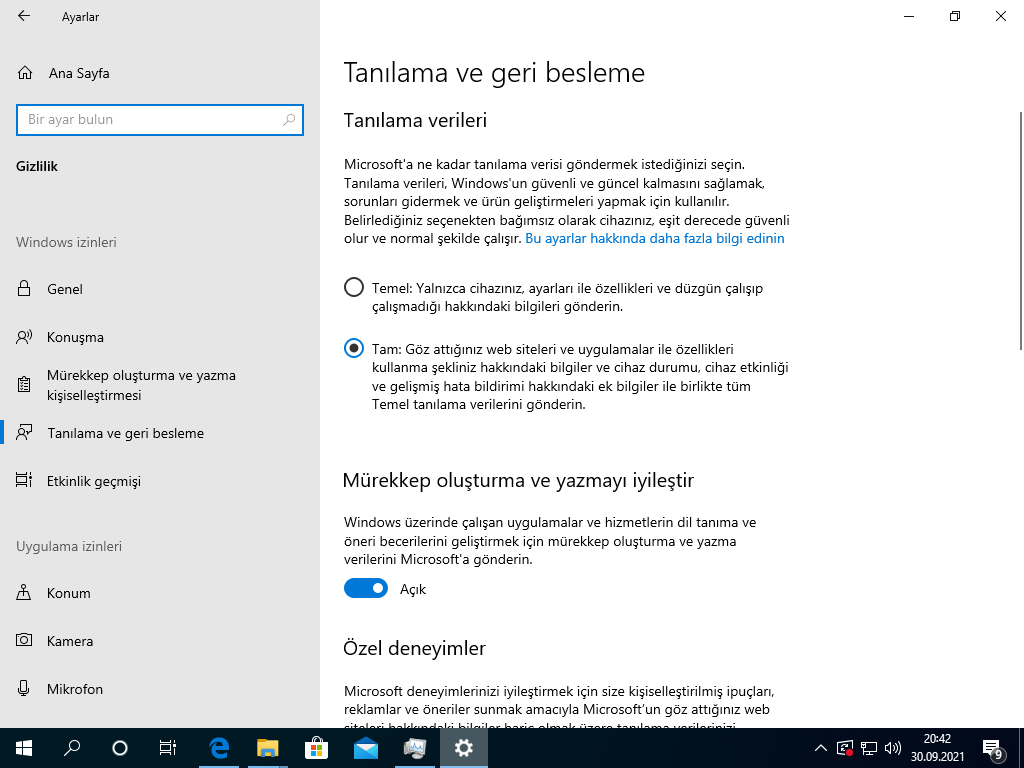This screenshot has width=1024, height=768.
Task: Click the 'Özel deneyimler' heading
Action: (414, 648)
